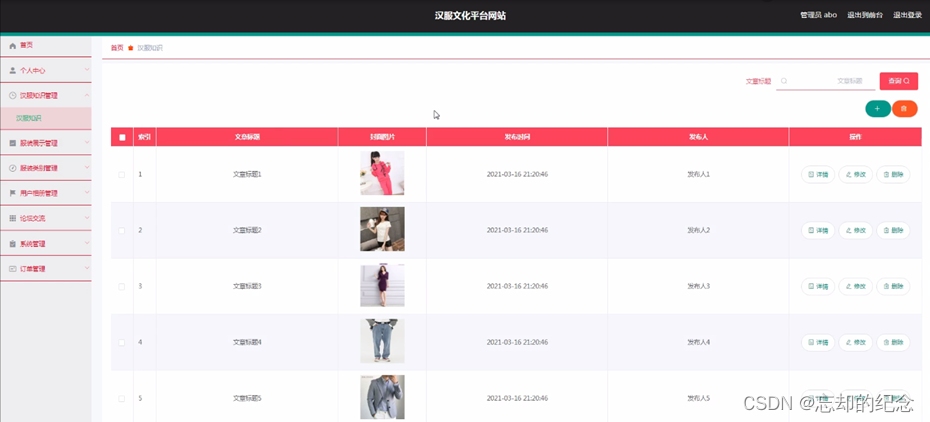Click 删除 for 文章标题4 row
The image size is (930, 422).
[893, 343]
